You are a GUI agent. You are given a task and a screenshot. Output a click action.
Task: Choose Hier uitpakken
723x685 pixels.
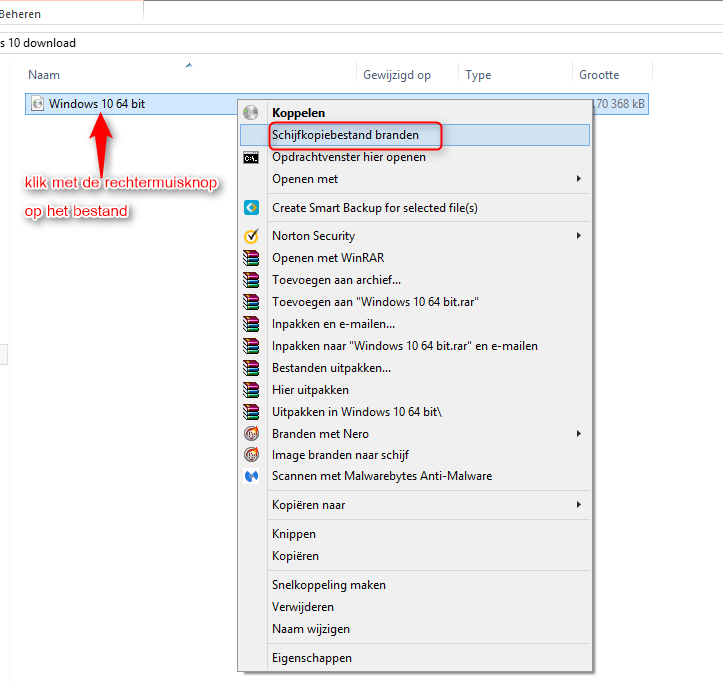coord(415,390)
